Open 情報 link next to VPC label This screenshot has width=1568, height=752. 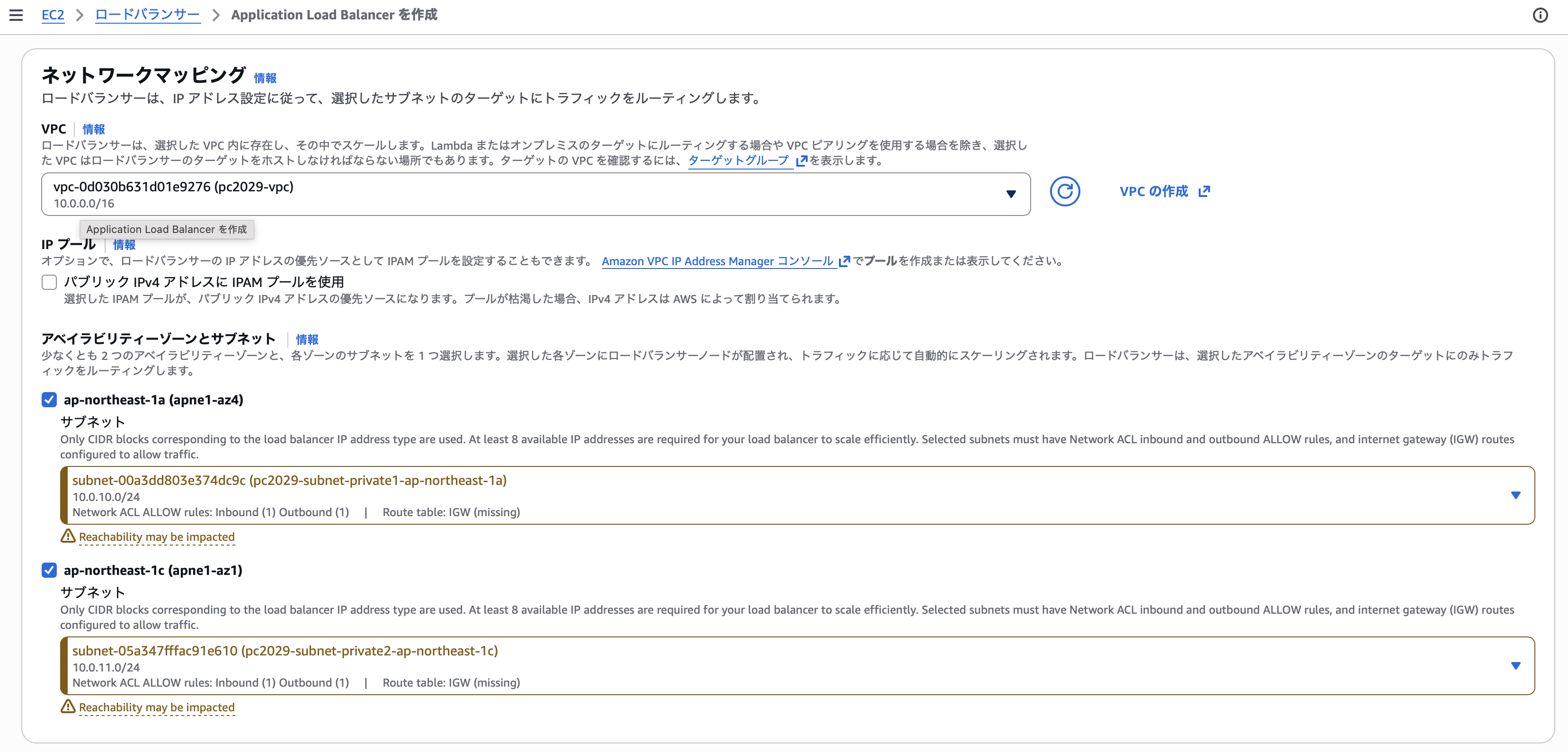[x=94, y=129]
